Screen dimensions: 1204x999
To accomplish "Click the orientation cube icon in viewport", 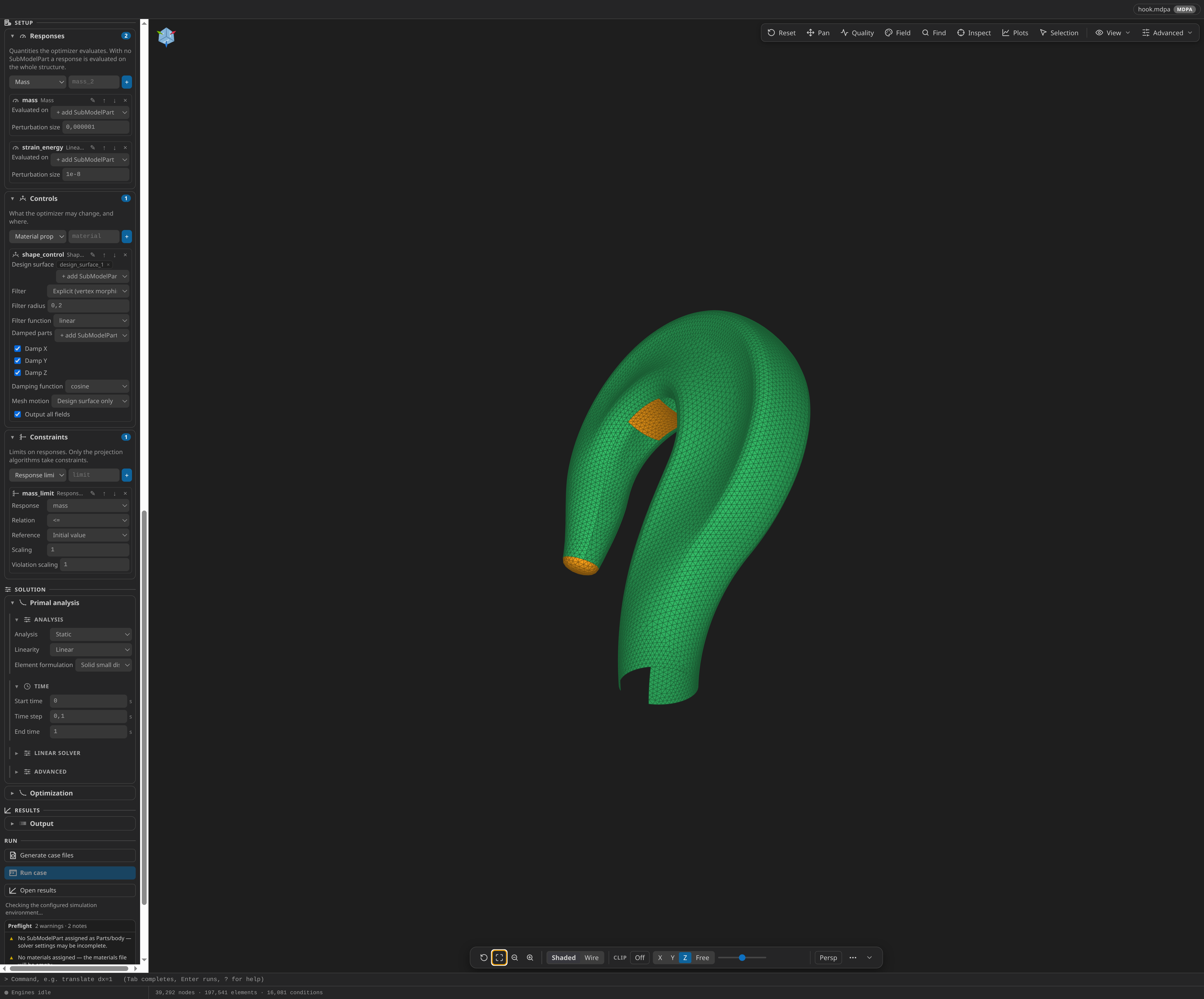I will (166, 37).
